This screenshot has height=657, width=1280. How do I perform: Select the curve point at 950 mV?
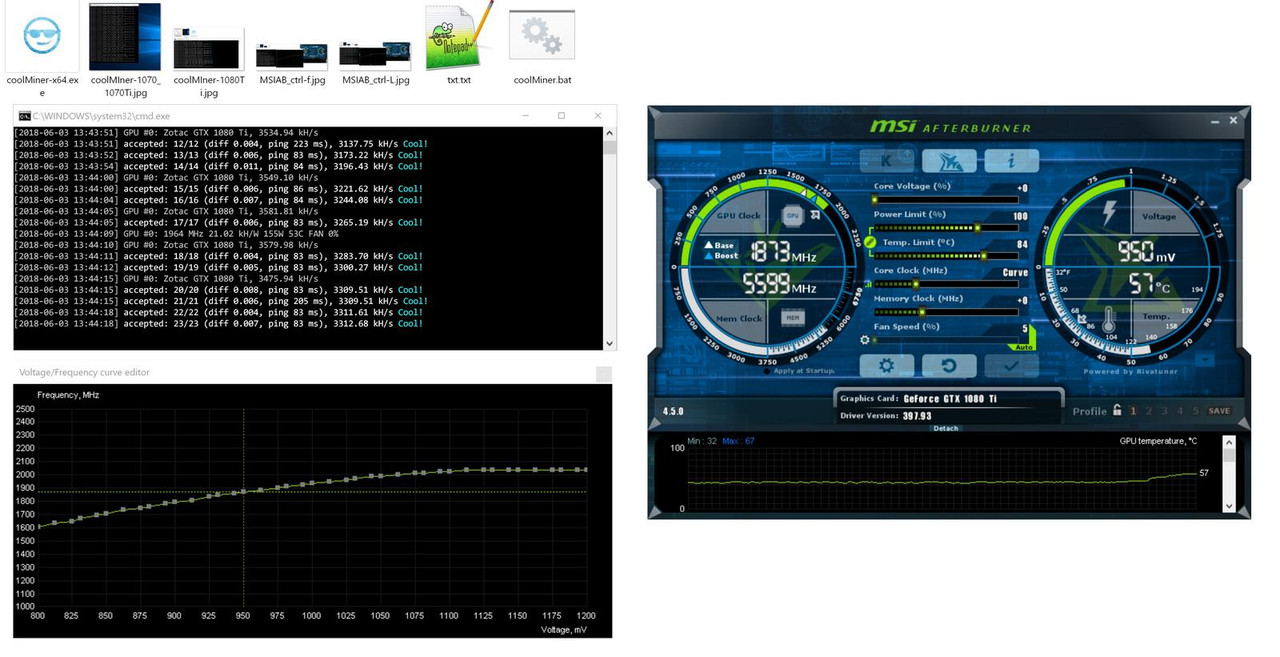tap(244, 492)
